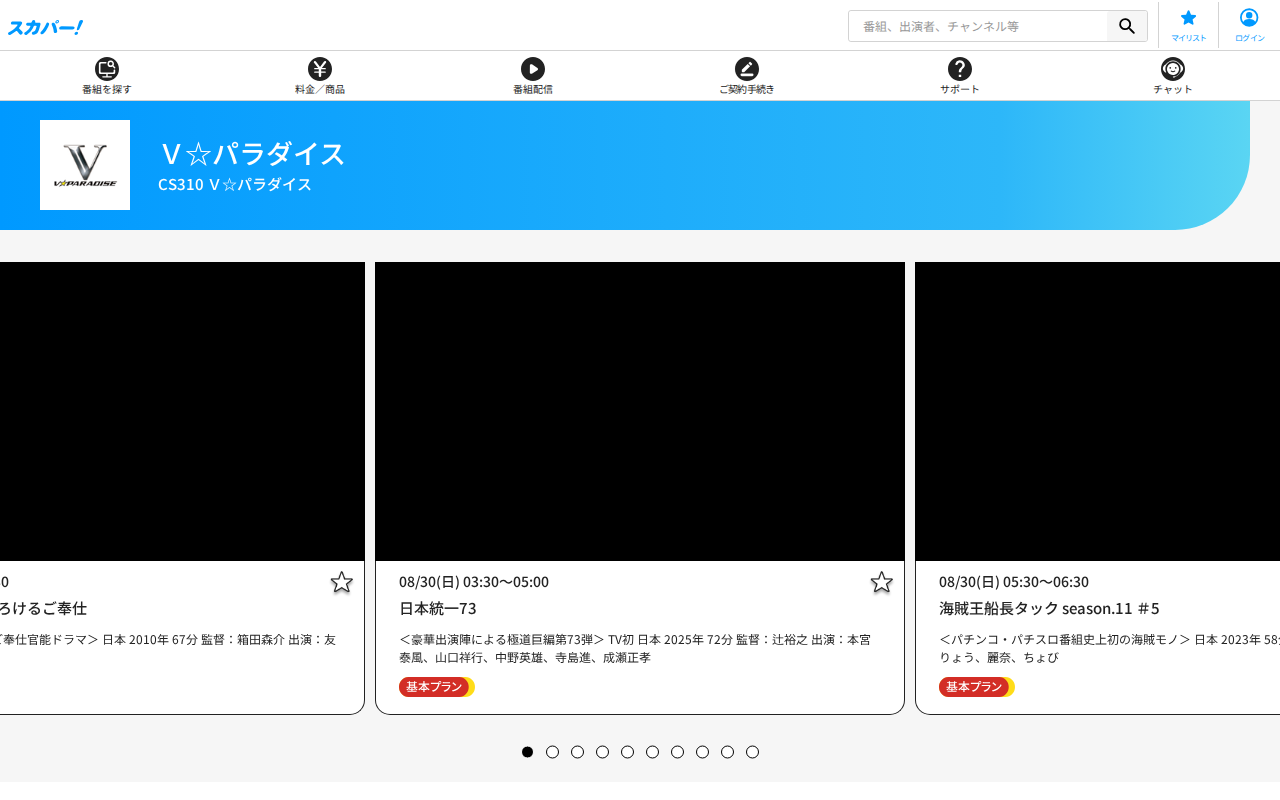1280x800 pixels.
Task: Open ご契約手続き menu
Action: 747,76
